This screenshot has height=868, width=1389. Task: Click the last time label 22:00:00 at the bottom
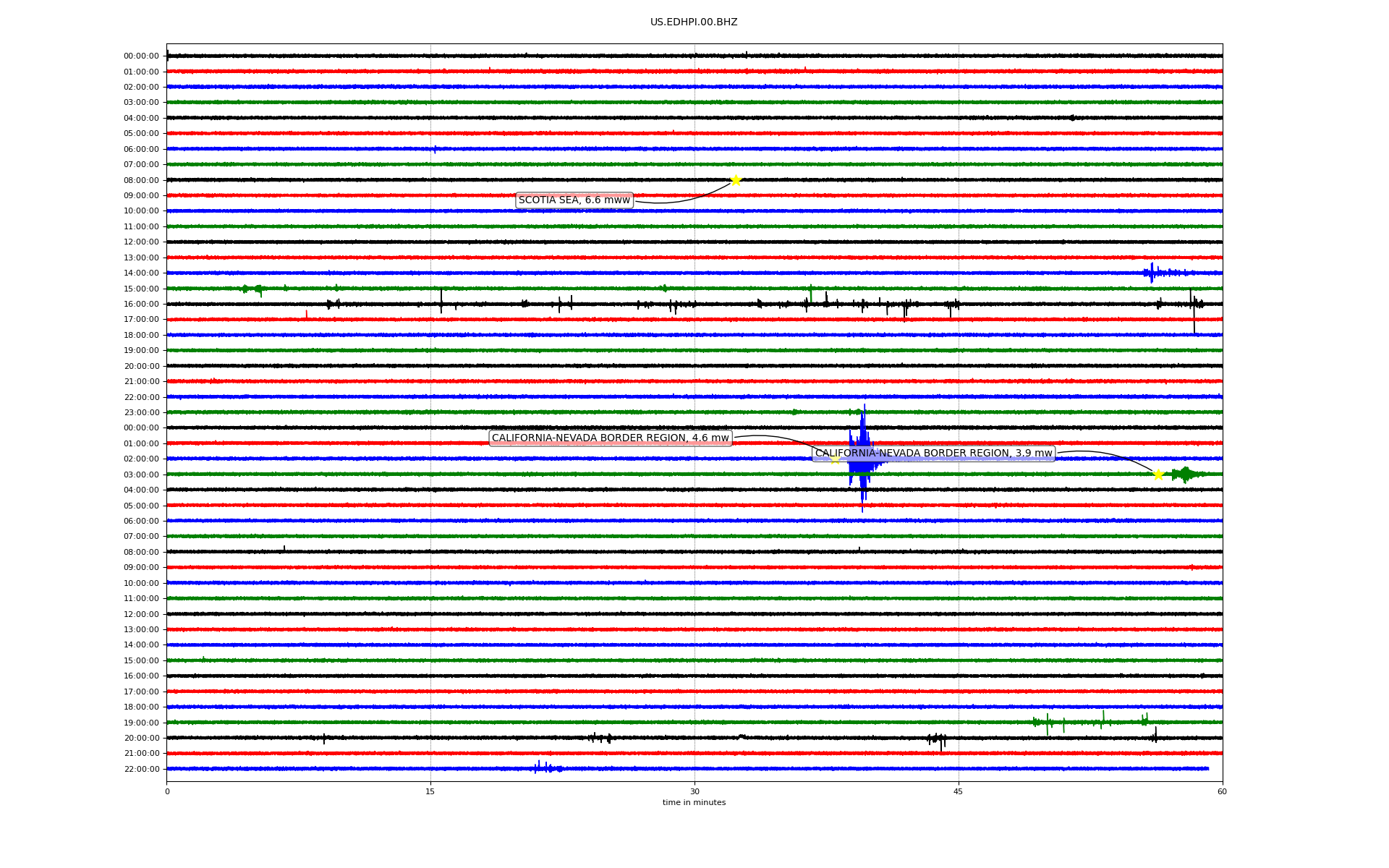[x=142, y=769]
